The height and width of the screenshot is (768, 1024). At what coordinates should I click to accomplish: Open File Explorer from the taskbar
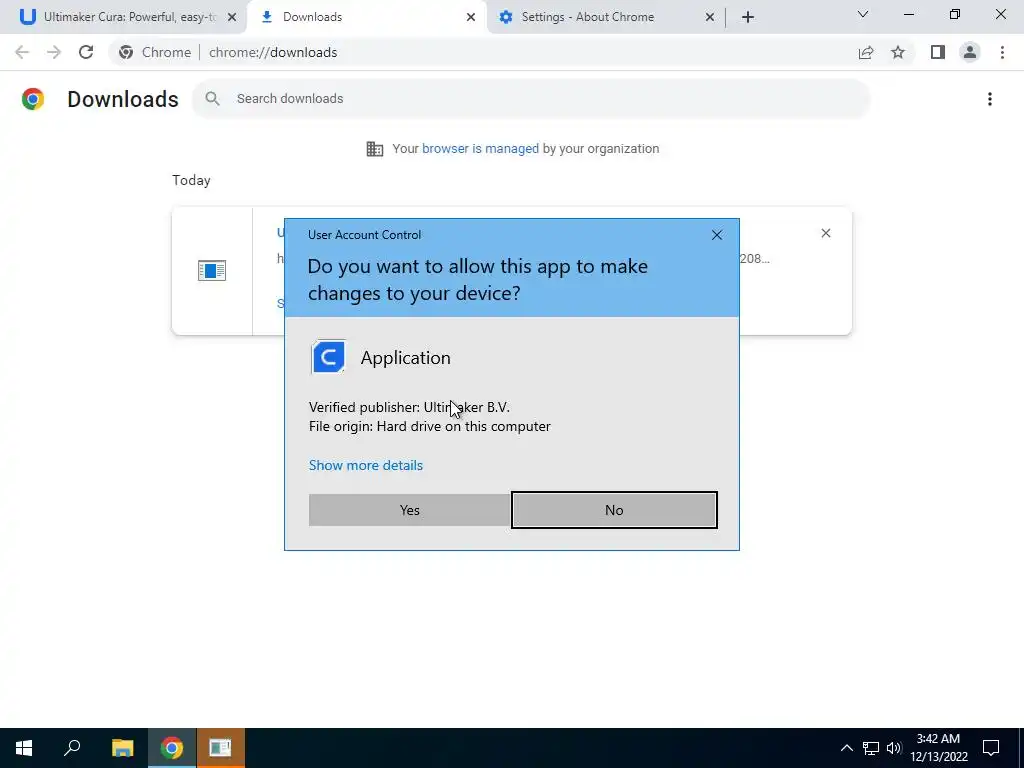coord(122,748)
